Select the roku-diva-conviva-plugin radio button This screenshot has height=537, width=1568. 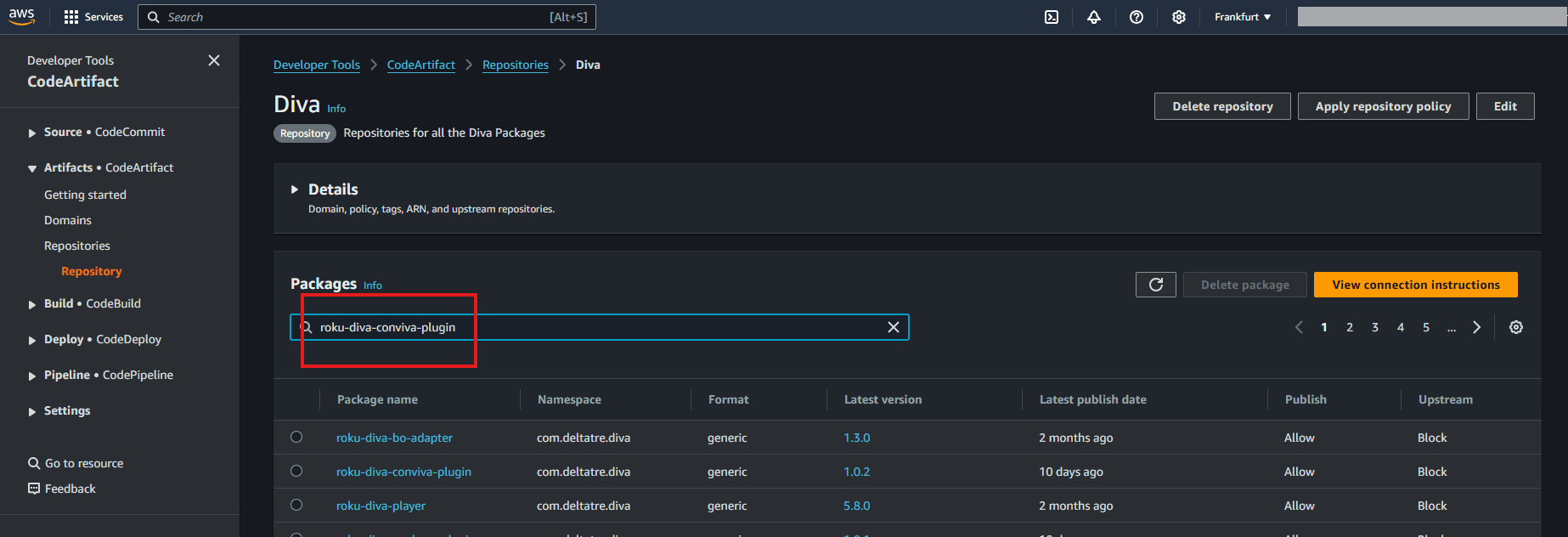296,471
